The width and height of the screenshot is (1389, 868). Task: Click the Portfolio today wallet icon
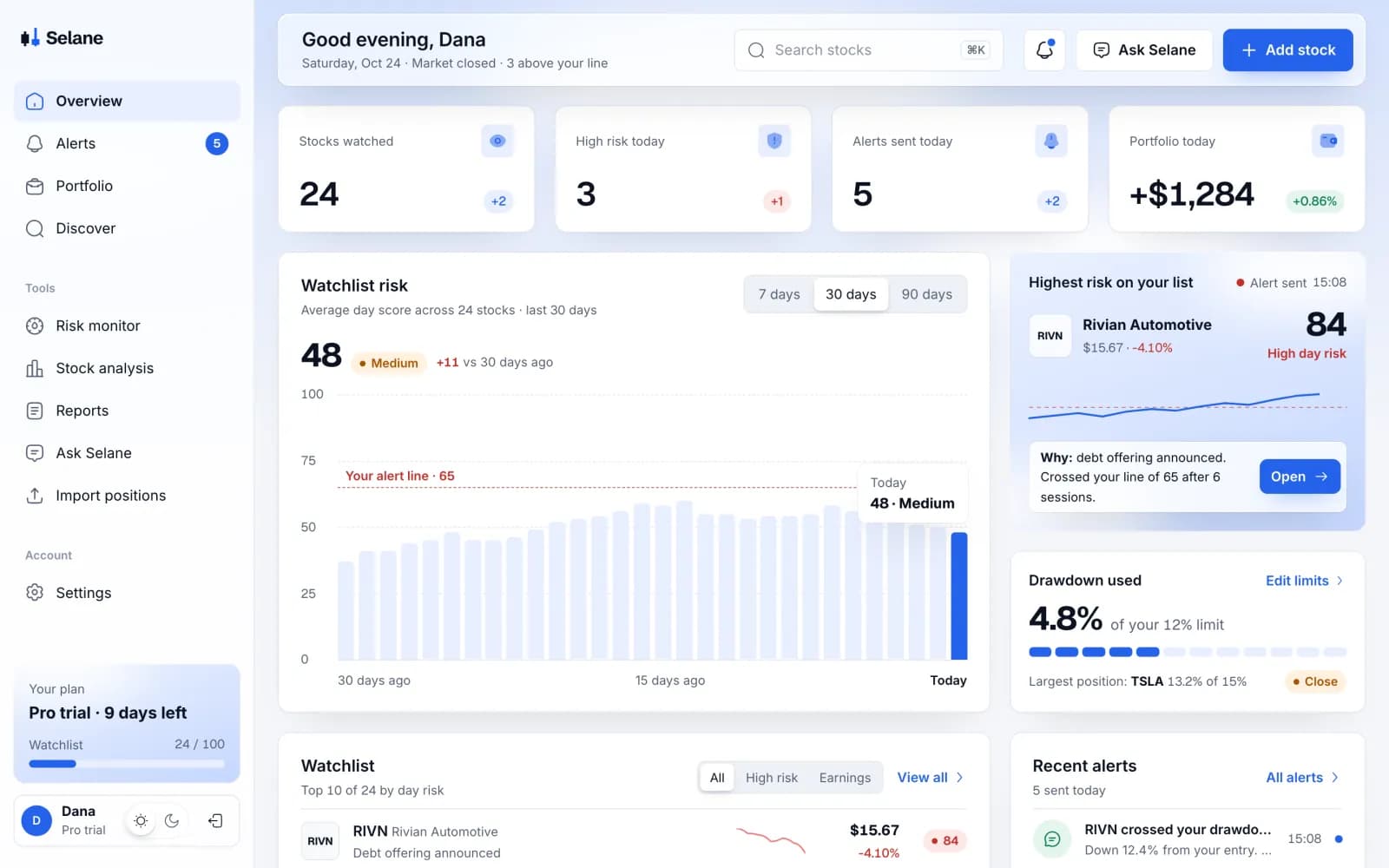coord(1327,141)
